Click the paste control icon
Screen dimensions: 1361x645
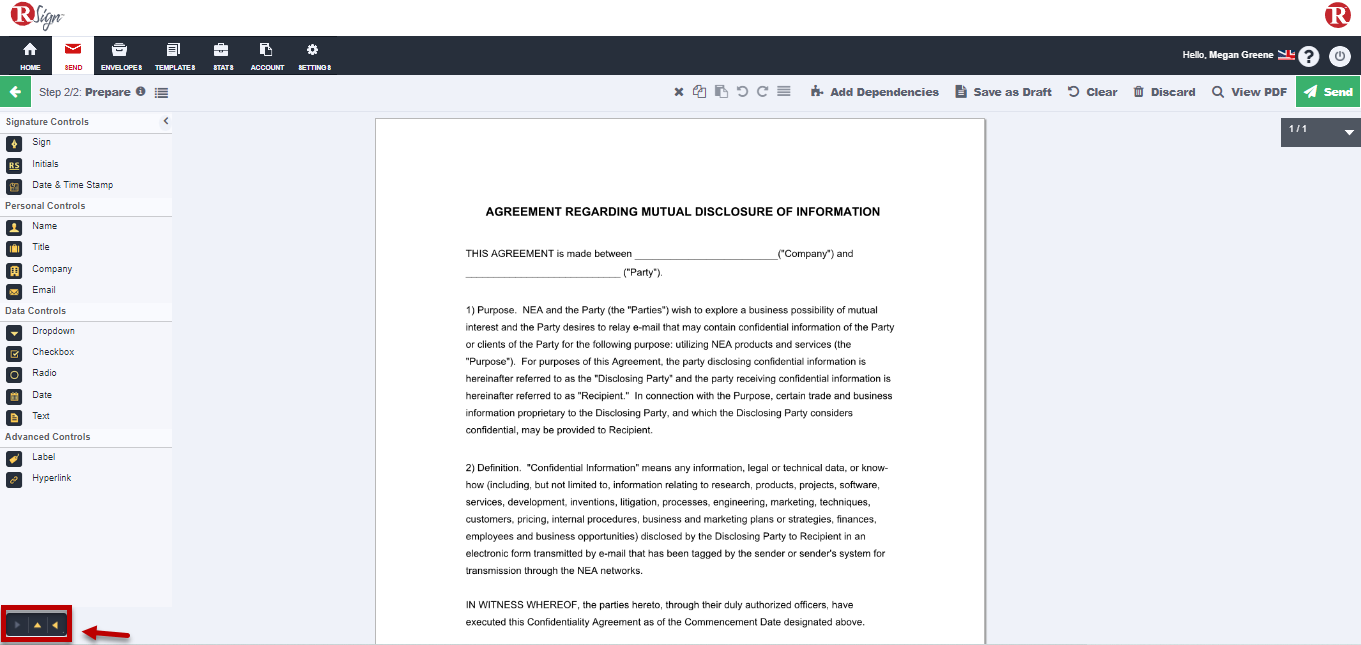click(x=721, y=92)
